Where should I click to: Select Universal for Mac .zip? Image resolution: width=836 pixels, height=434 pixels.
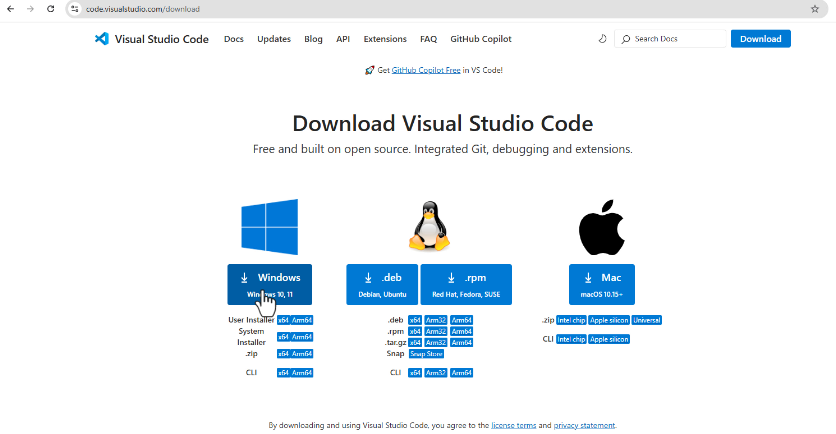tap(647, 320)
